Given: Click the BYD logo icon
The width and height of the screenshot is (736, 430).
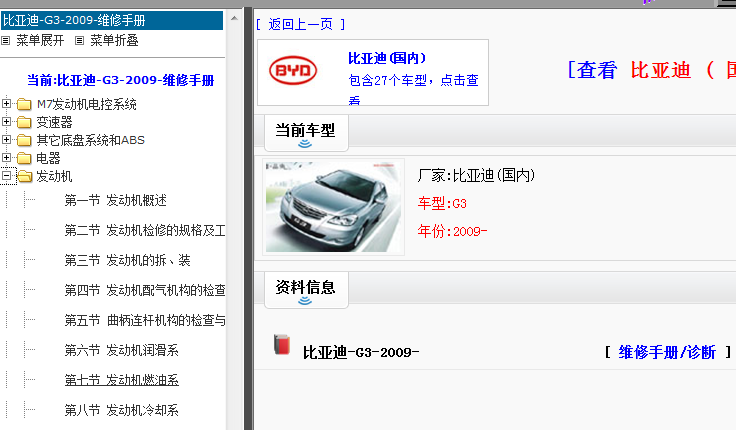Looking at the screenshot, I should (293, 70).
